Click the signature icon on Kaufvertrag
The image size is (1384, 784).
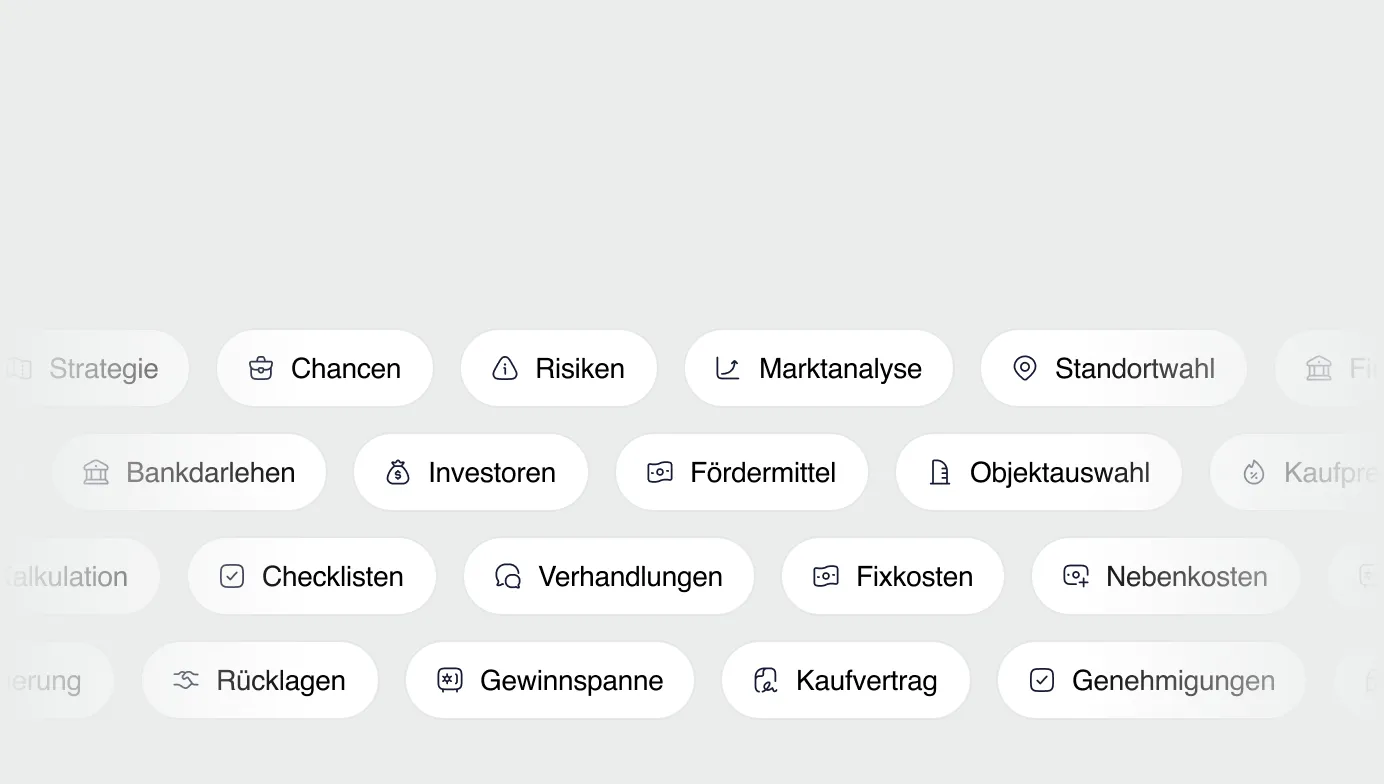(765, 680)
